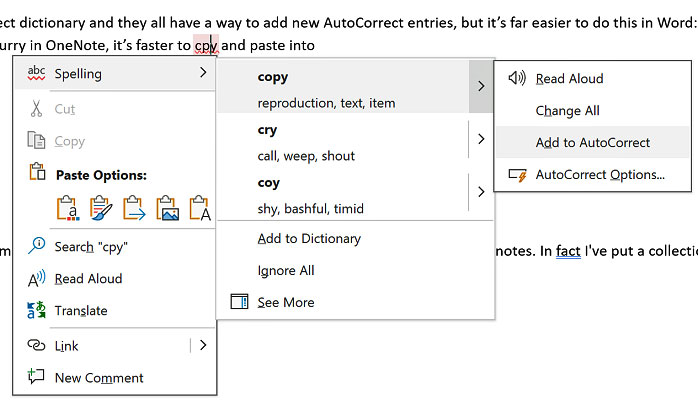Select Ignore All for the misspelling

pos(286,270)
